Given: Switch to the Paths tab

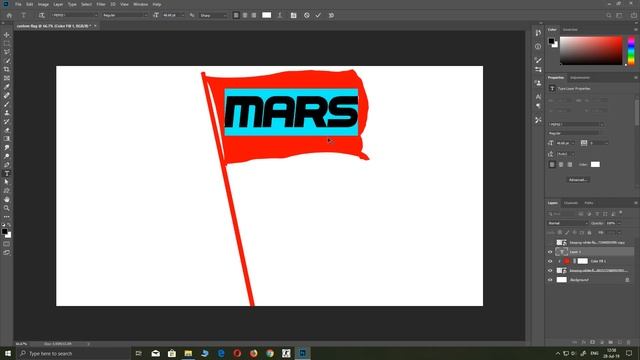Looking at the screenshot, I should 589,203.
